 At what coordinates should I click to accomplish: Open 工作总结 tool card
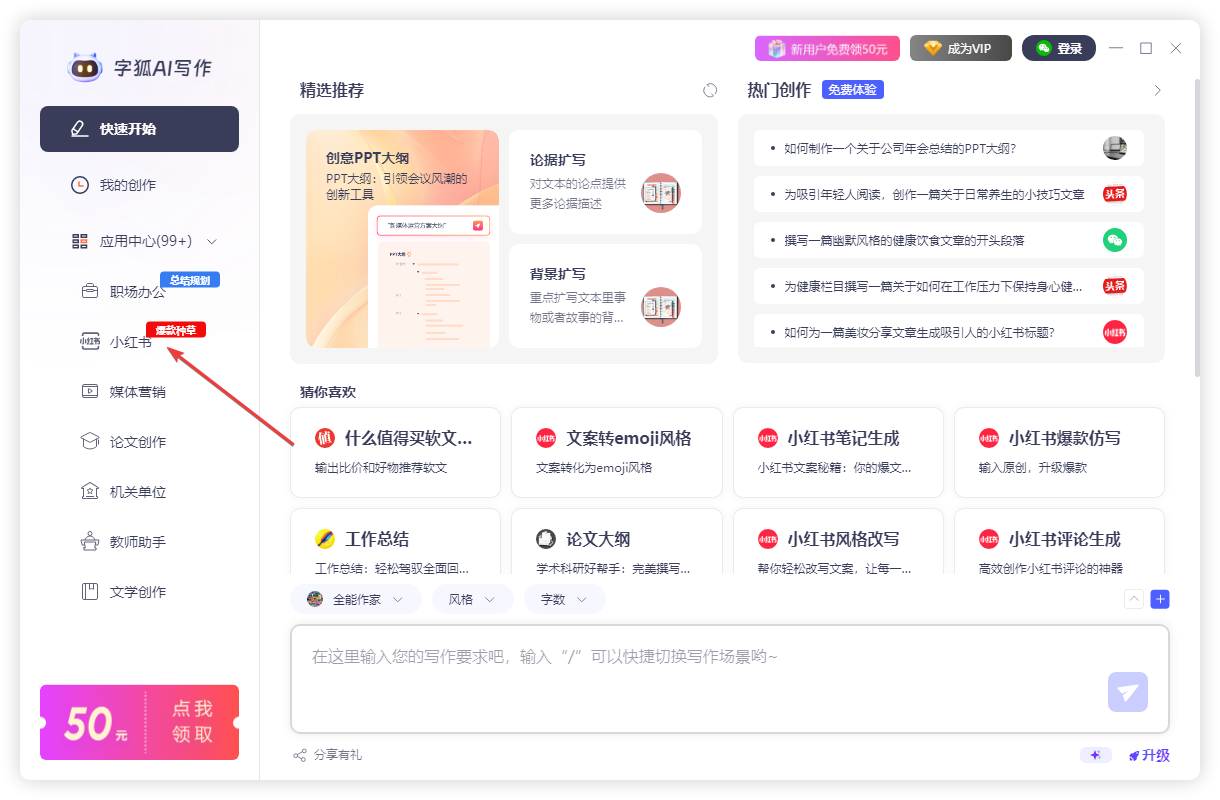pyautogui.click(x=395, y=542)
